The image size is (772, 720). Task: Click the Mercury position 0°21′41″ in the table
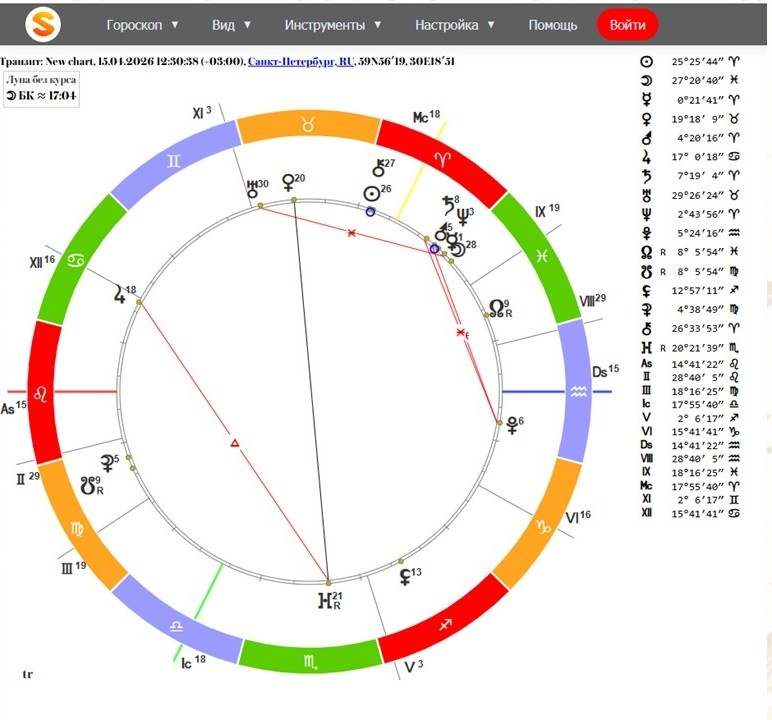[700, 100]
